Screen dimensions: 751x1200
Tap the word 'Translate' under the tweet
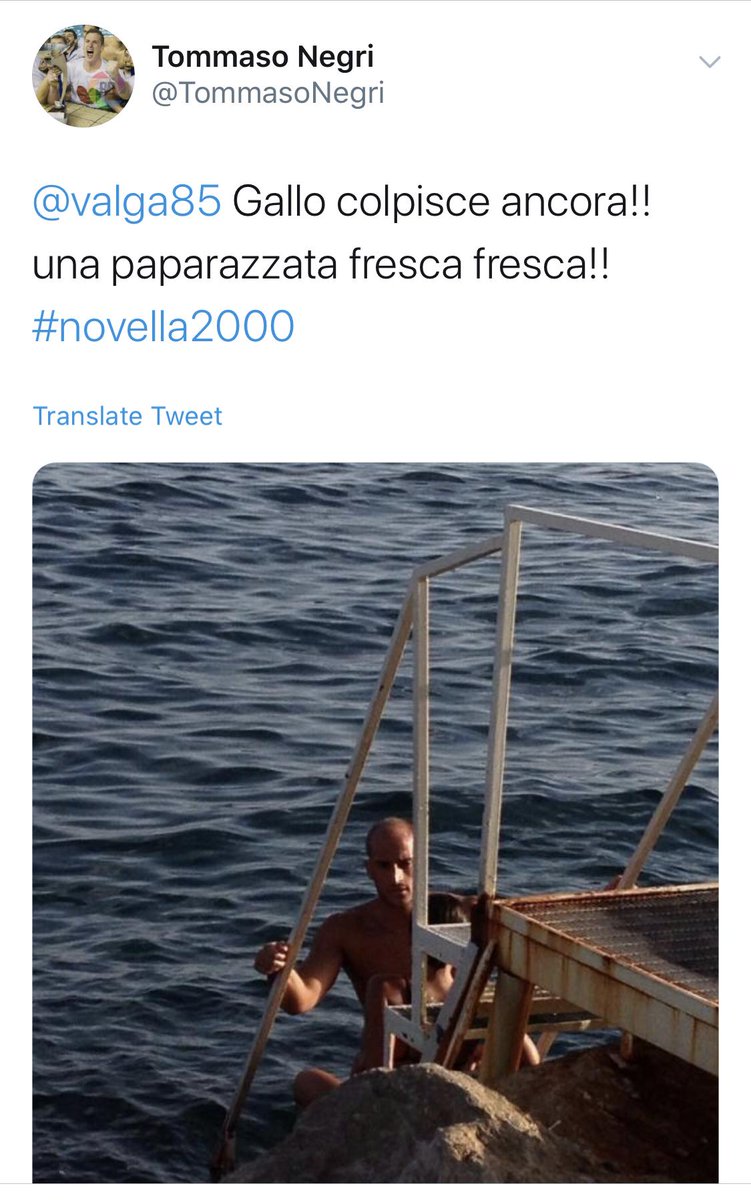coord(88,416)
